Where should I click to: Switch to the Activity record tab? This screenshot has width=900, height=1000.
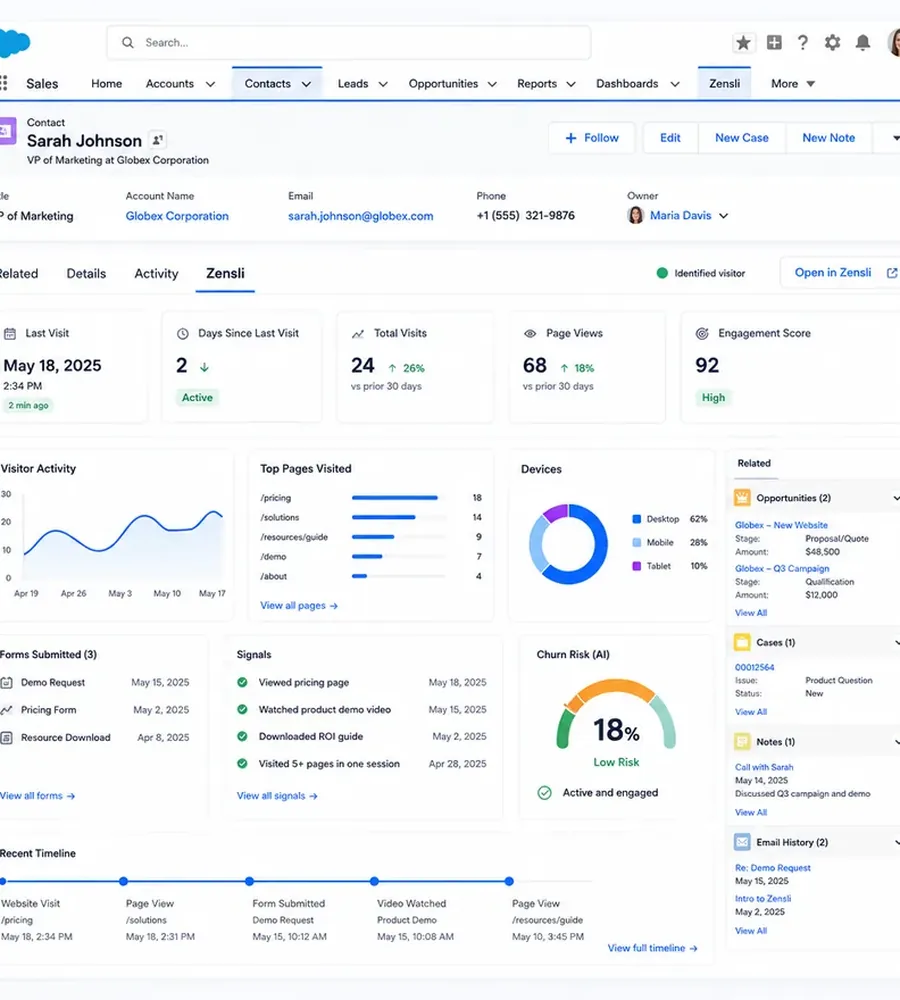point(156,274)
